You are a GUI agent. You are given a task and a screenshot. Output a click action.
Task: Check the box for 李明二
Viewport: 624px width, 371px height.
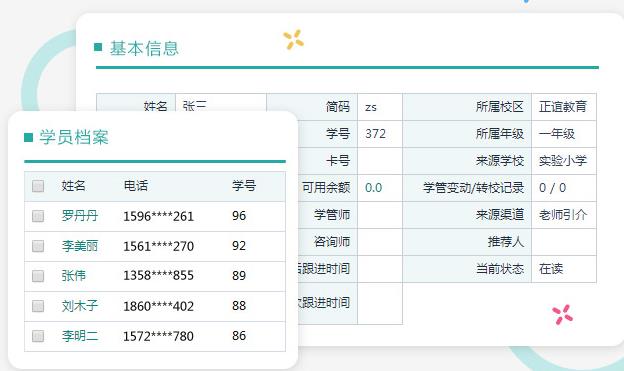[38, 336]
